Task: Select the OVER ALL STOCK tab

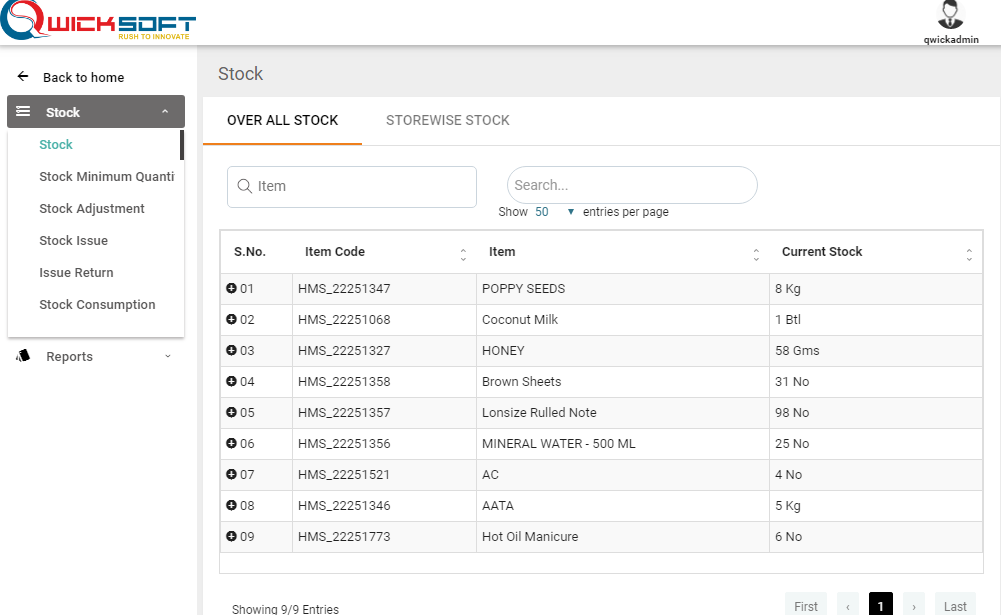Action: click(x=283, y=121)
